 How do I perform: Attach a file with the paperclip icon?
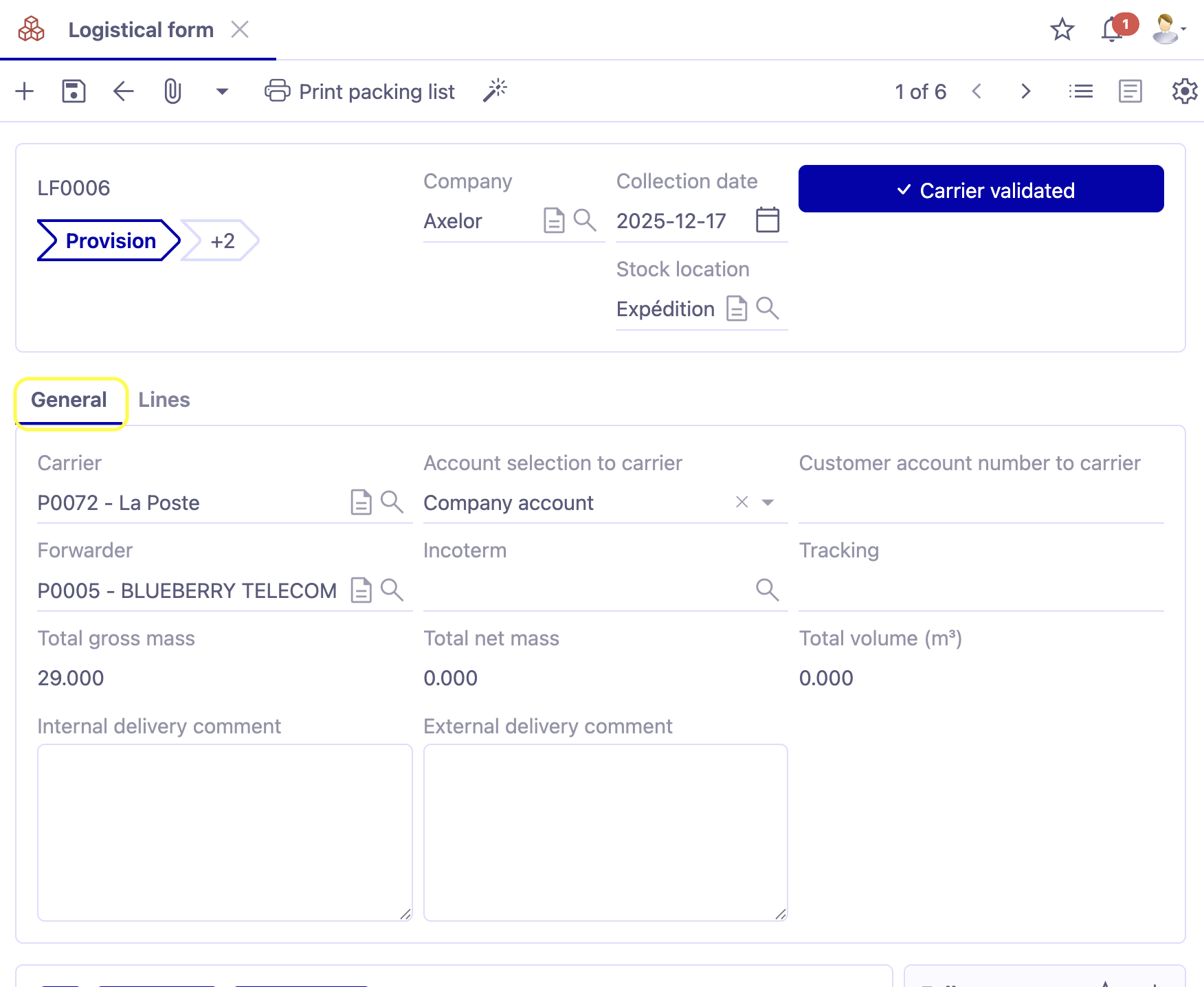coord(172,91)
